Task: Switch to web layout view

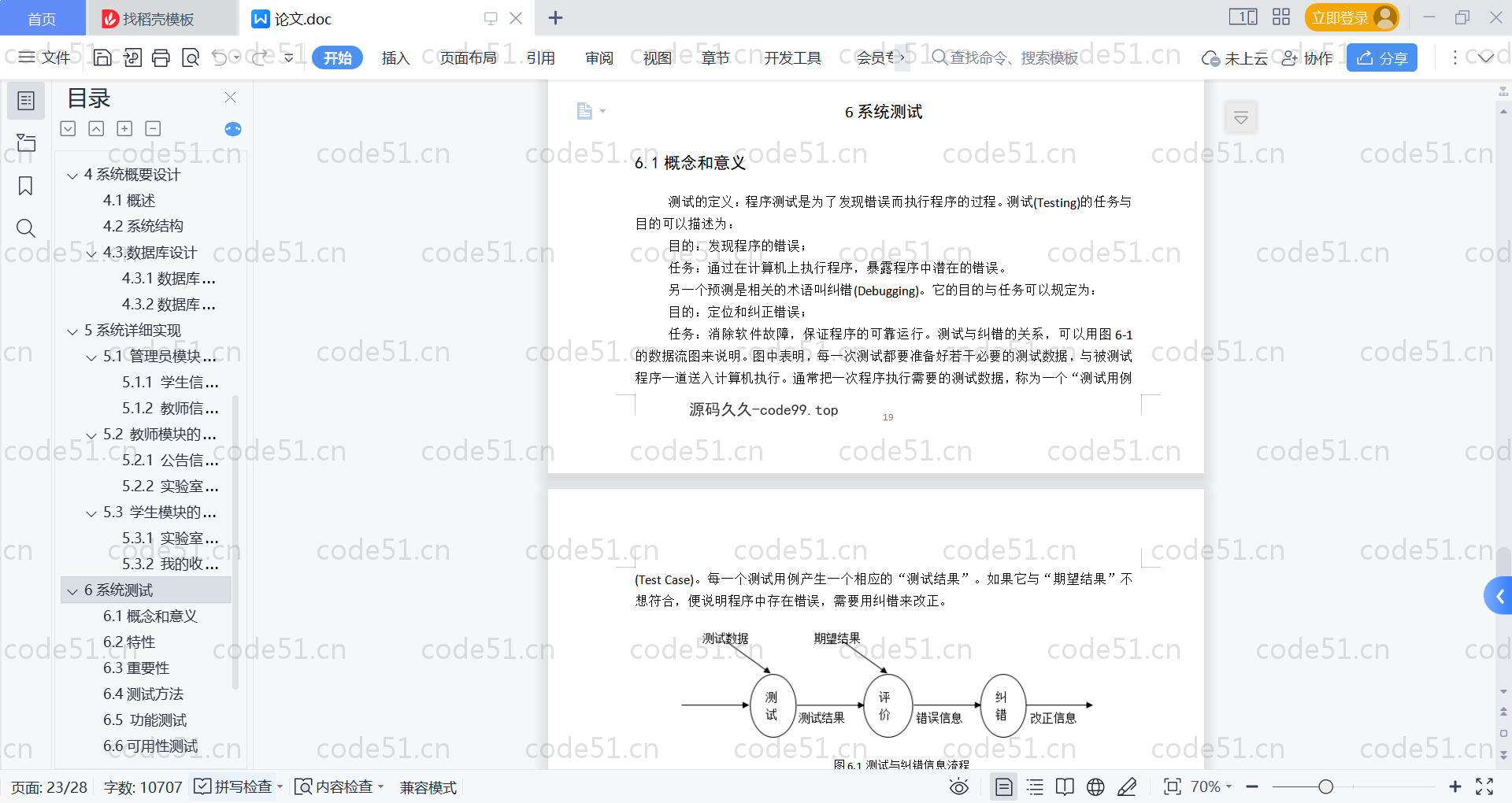Action: click(x=1095, y=786)
